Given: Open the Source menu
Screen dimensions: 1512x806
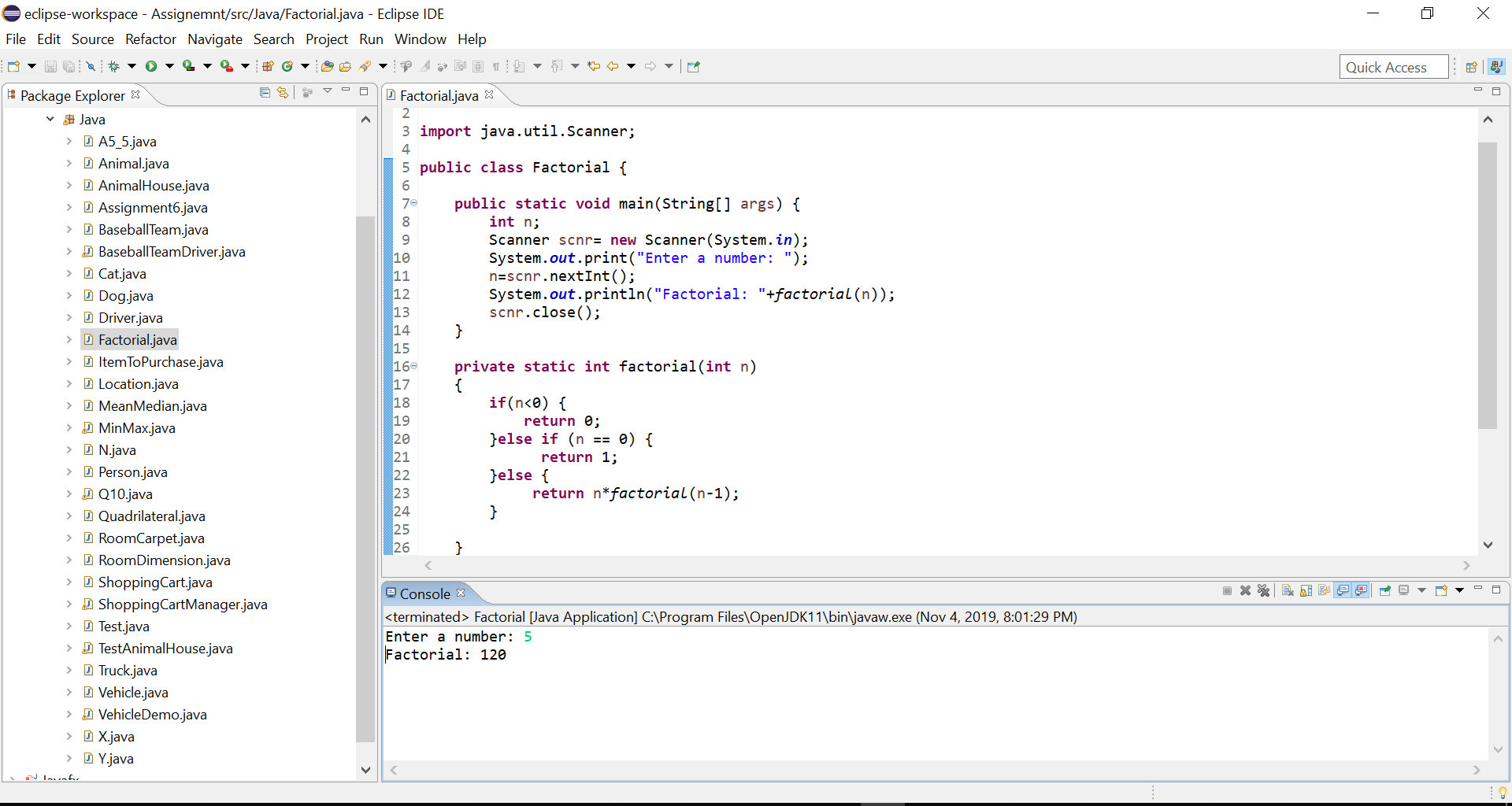Looking at the screenshot, I should click(93, 39).
